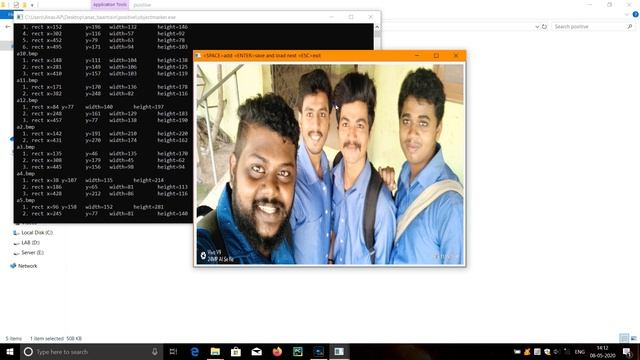Switch to details view in Explorer status bar
640x360 pixels.
(624, 338)
